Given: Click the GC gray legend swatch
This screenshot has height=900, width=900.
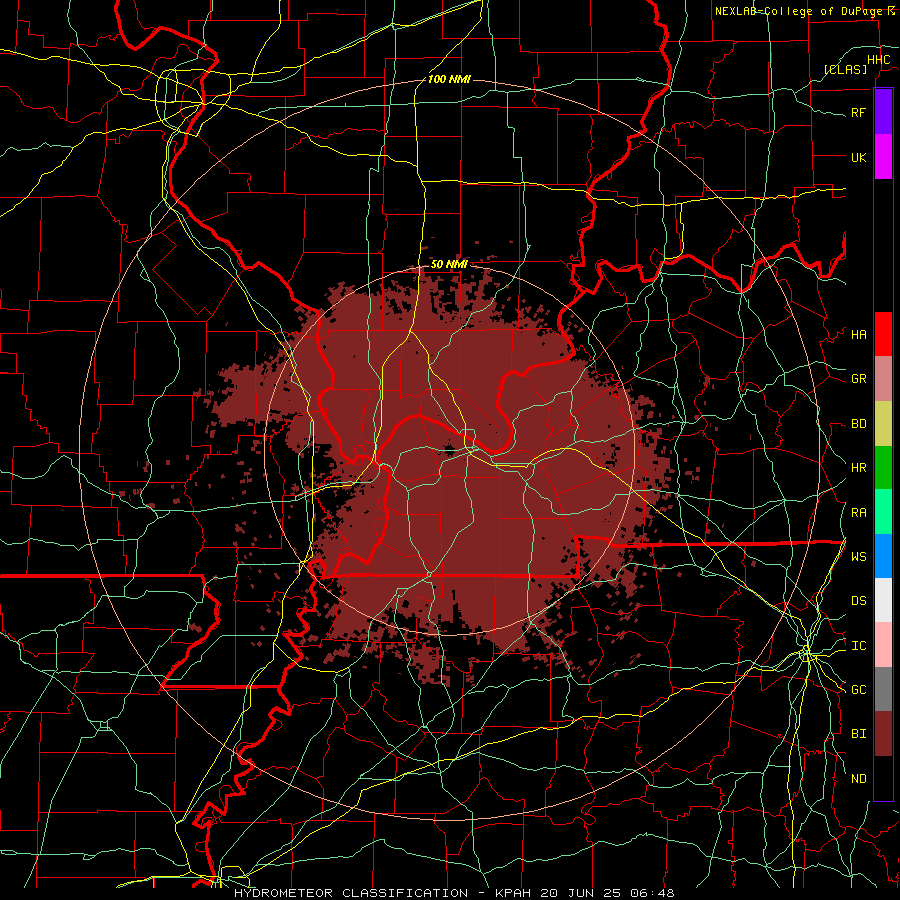Looking at the screenshot, I should pos(883,689).
